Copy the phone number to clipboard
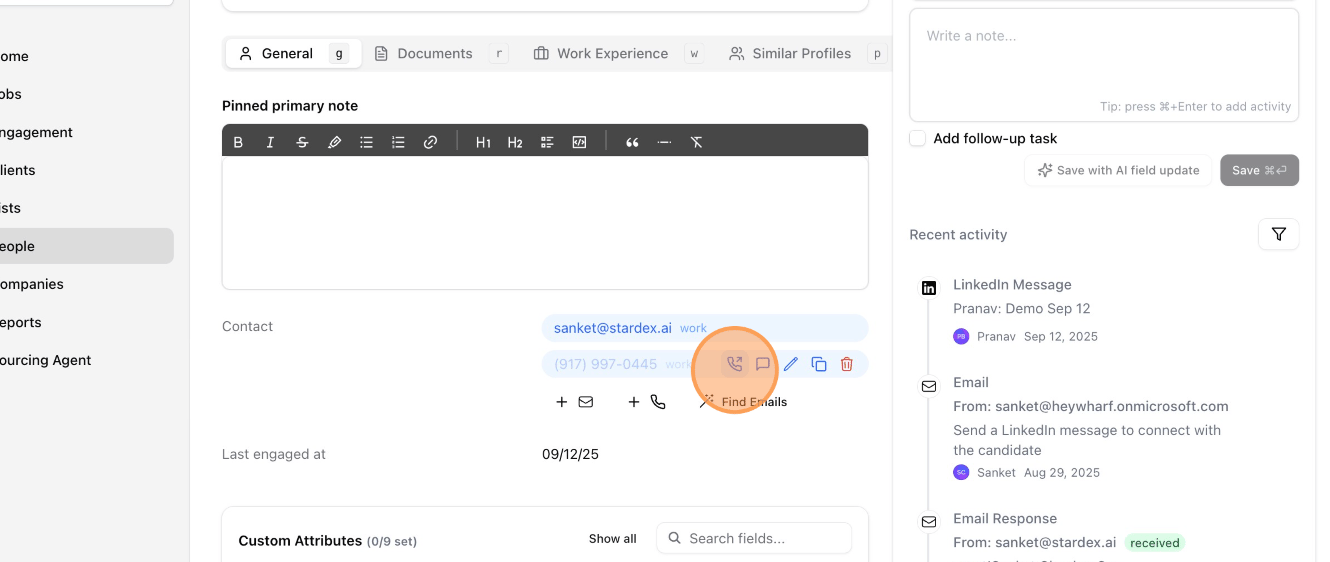The height and width of the screenshot is (562, 1330). click(x=818, y=364)
